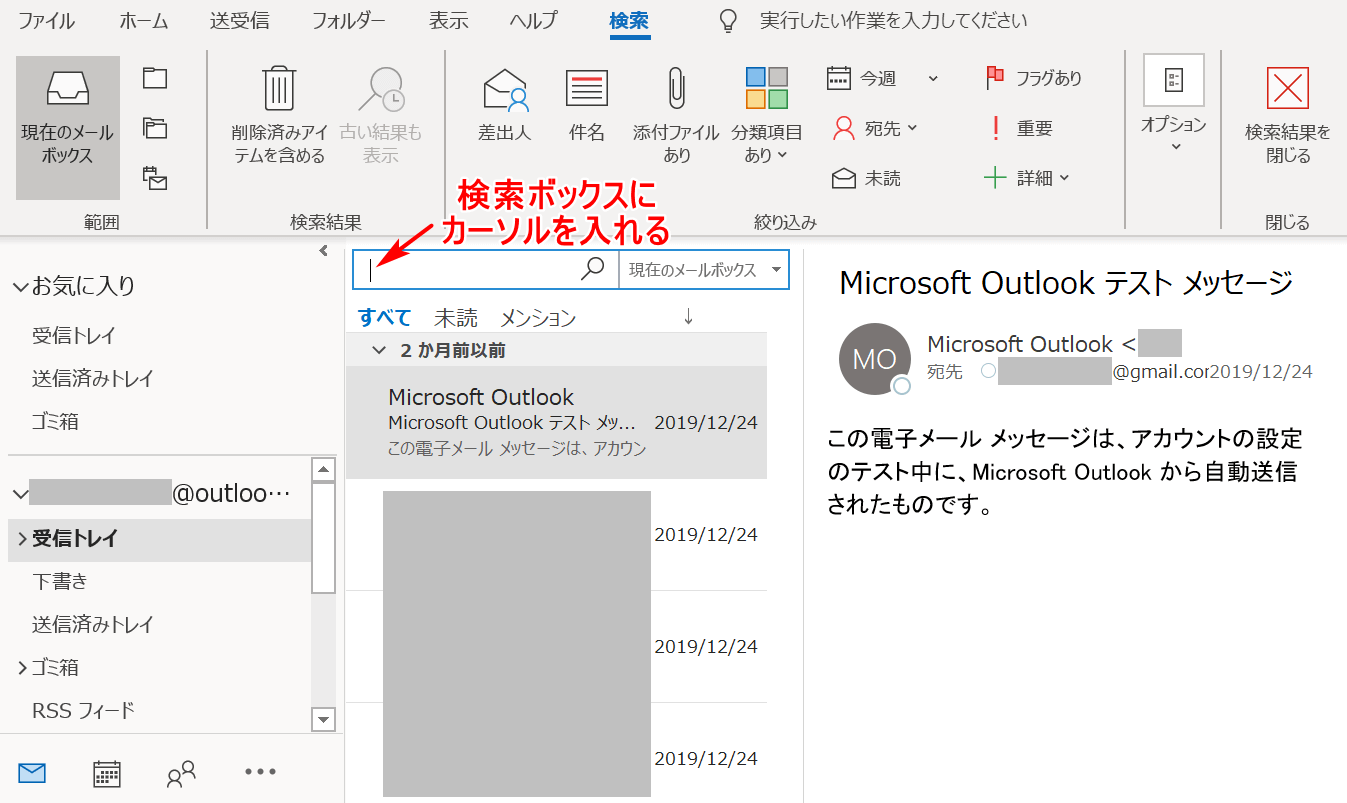Click the single folder scope icon
1347x803 pixels.
click(155, 78)
